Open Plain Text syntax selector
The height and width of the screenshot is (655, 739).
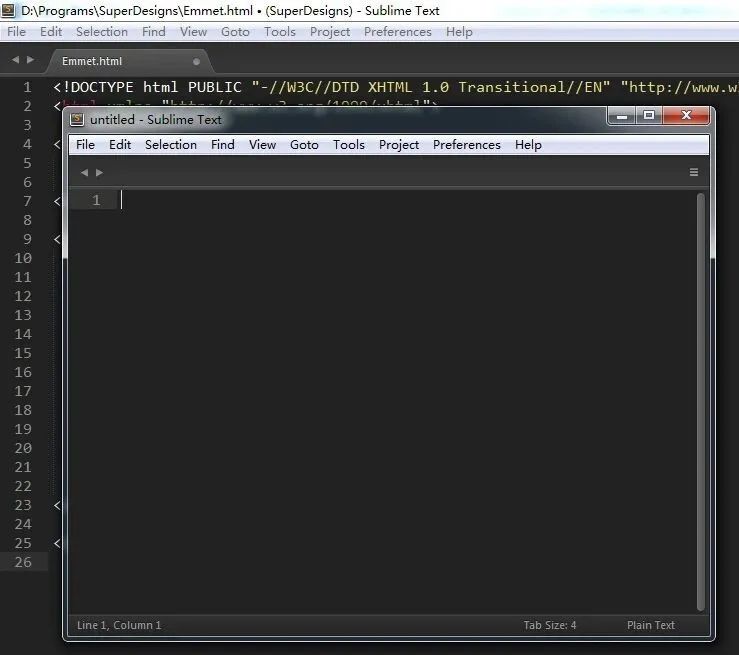pyautogui.click(x=650, y=625)
